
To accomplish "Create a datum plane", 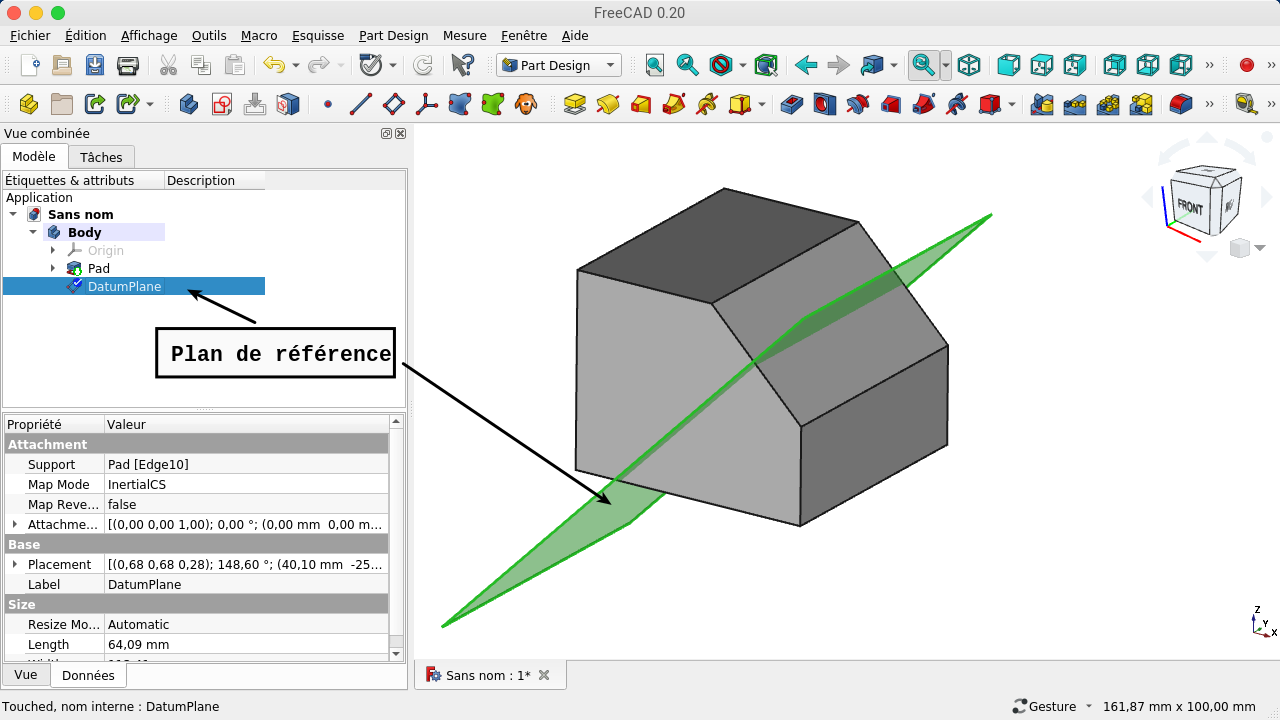I will (x=394, y=104).
